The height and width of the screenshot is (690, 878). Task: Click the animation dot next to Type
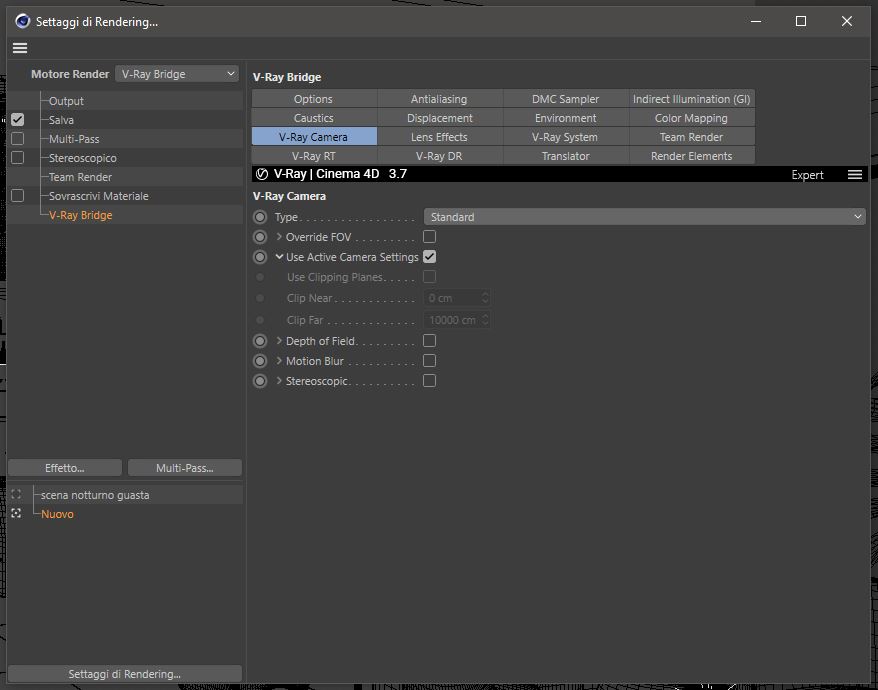point(260,217)
